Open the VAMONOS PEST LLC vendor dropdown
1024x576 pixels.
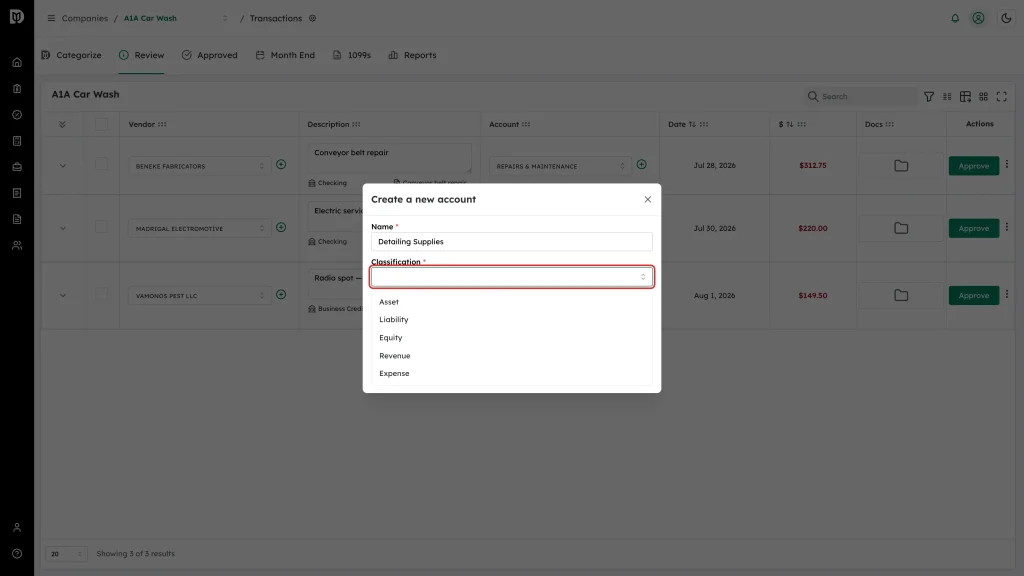pos(200,296)
